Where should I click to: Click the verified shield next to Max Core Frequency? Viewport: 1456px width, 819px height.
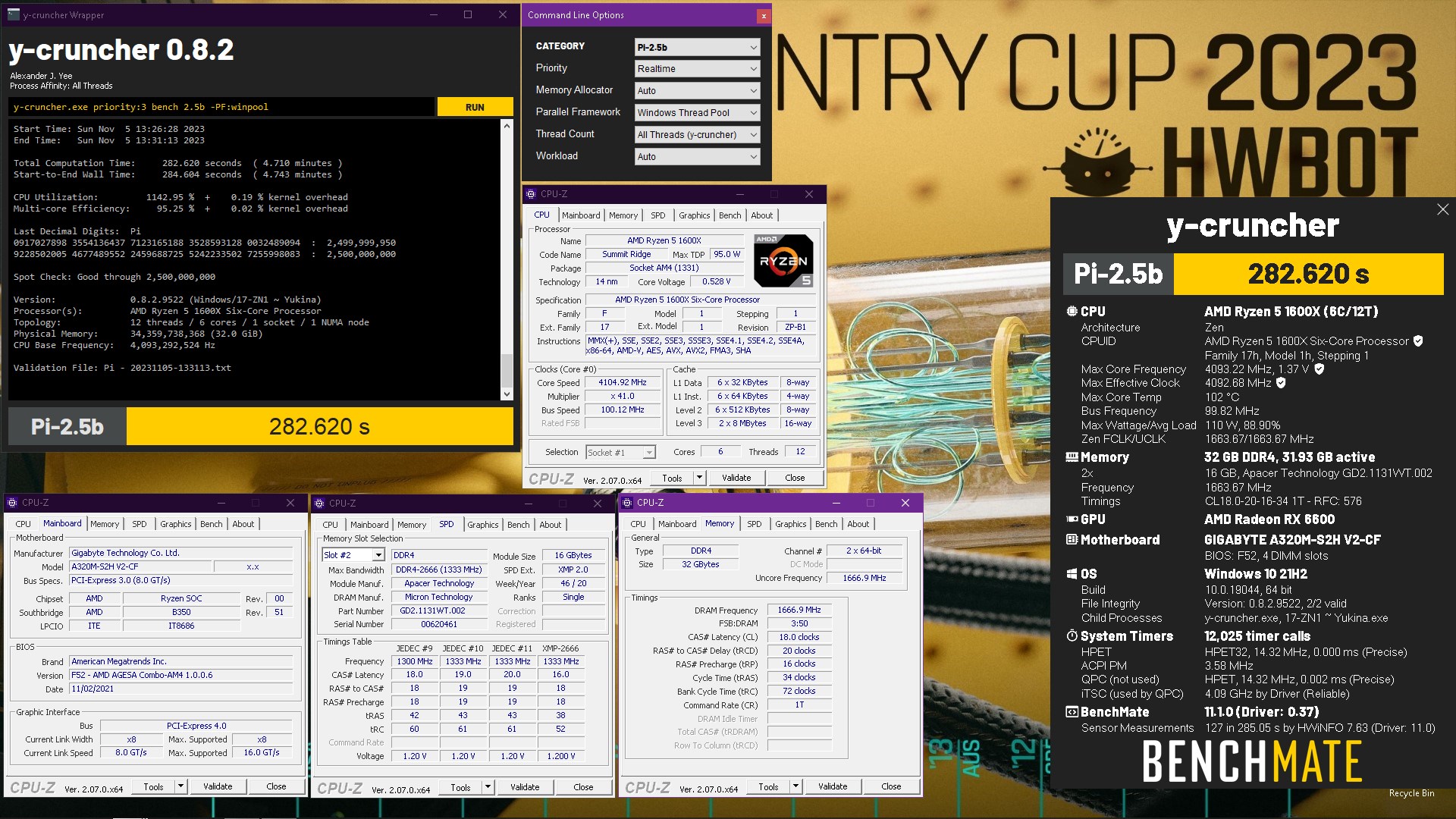1319,369
